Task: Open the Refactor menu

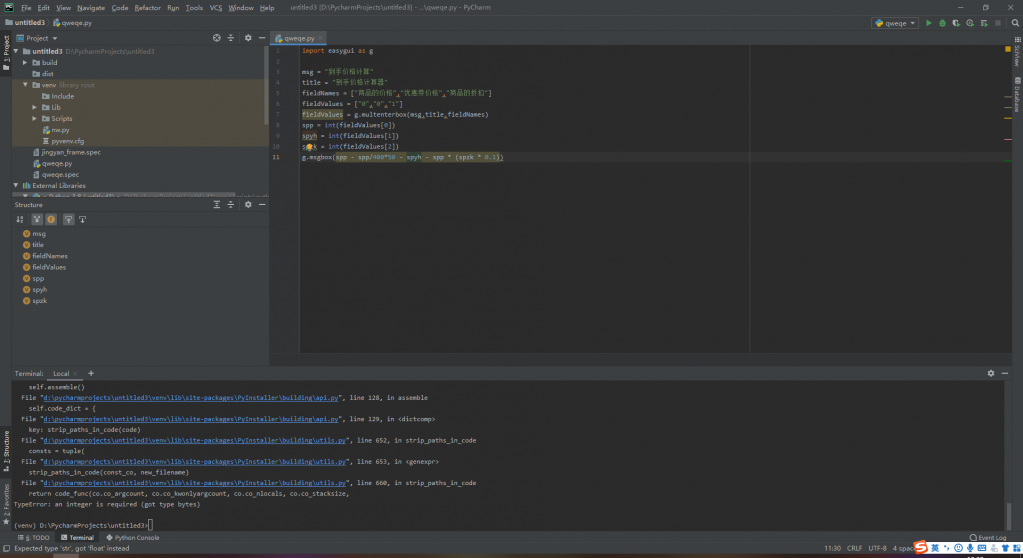Action: tap(147, 7)
